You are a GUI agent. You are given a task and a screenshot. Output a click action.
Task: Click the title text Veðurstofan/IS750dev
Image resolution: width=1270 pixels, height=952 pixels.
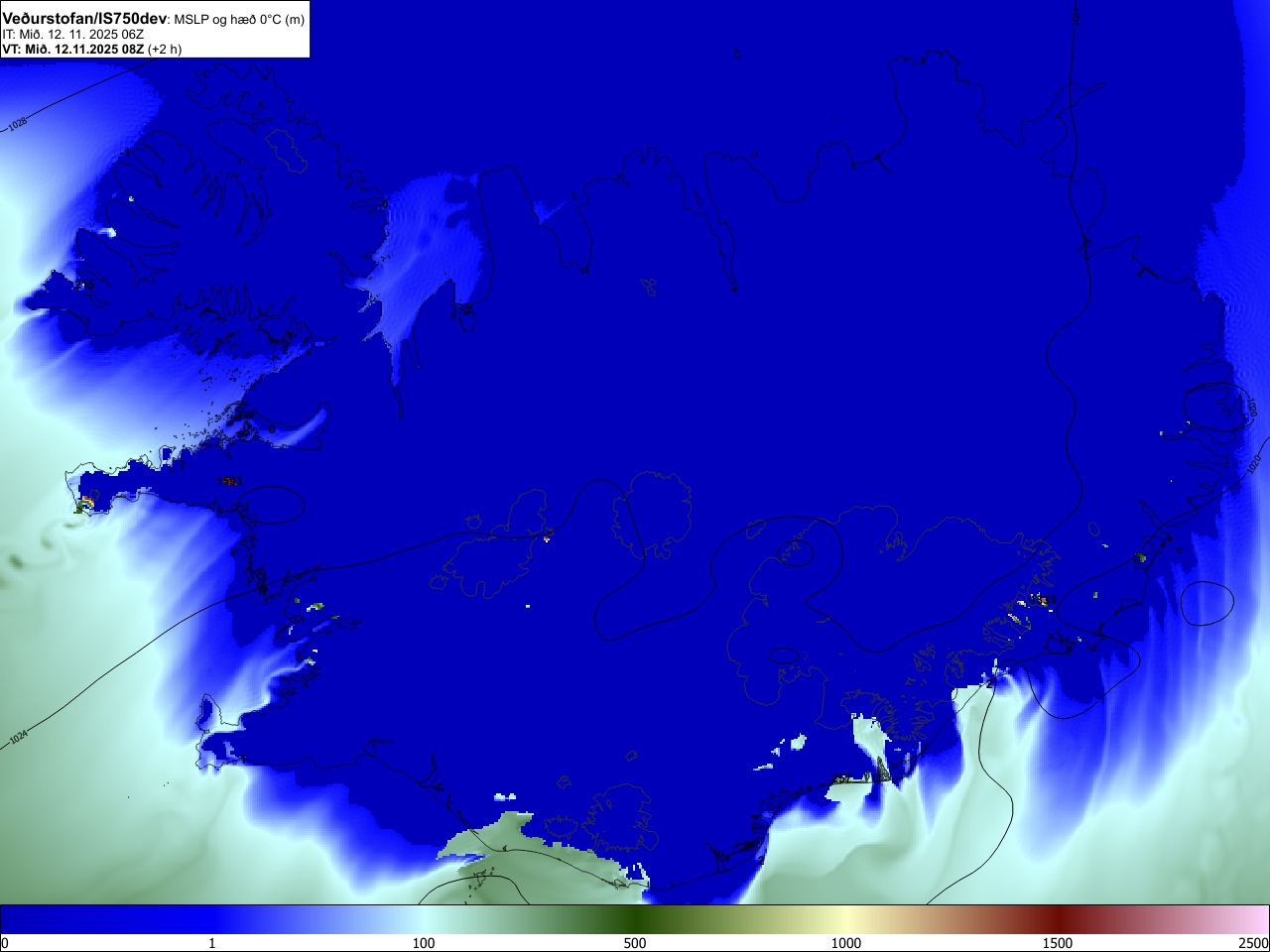(x=85, y=19)
